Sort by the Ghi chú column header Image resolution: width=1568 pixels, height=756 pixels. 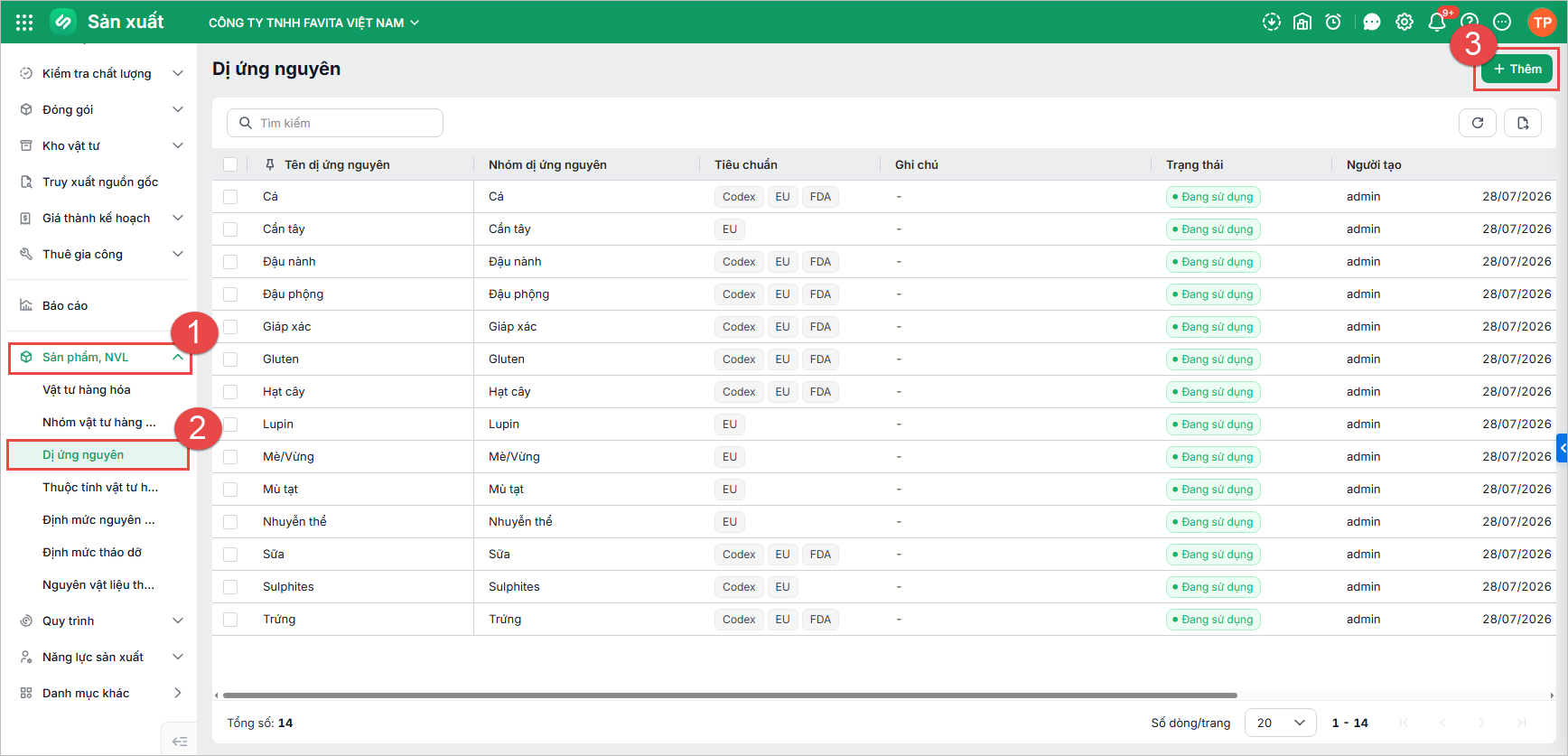point(917,164)
